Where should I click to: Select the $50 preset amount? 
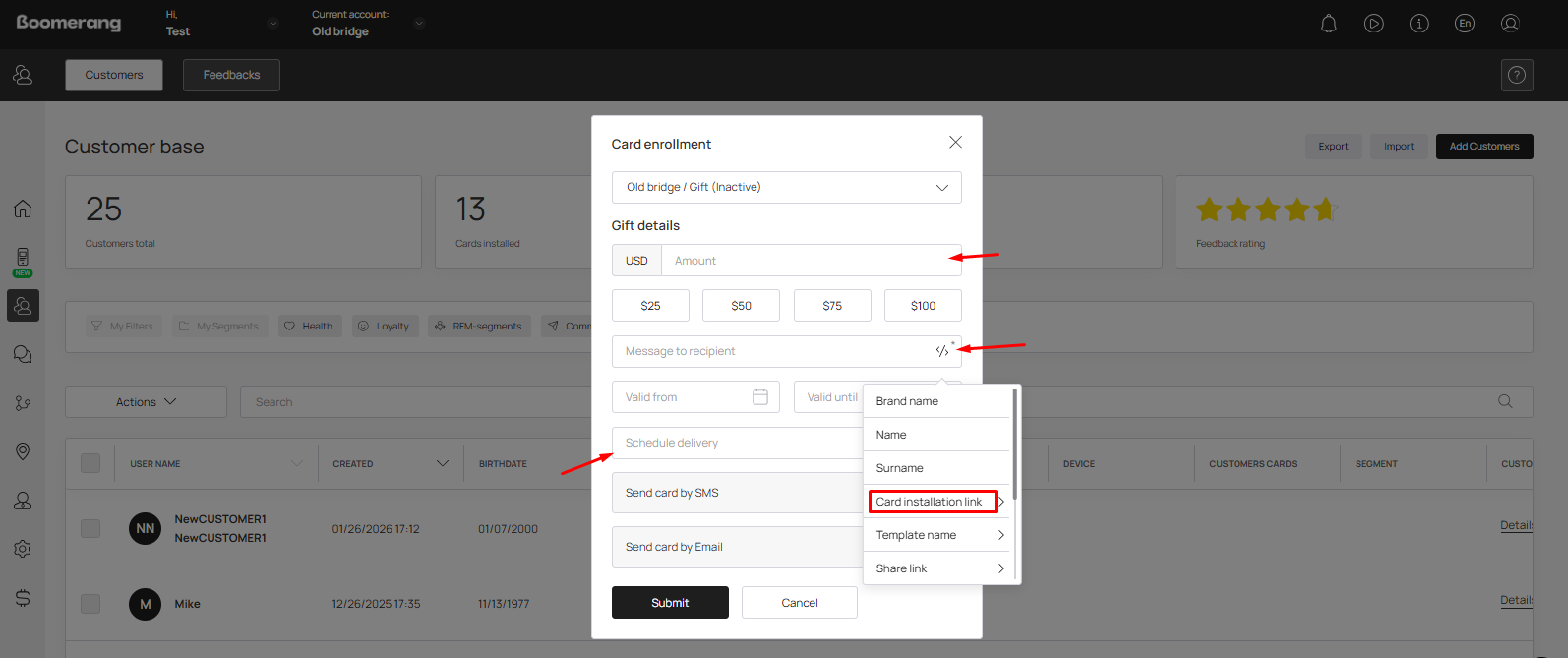(x=741, y=306)
